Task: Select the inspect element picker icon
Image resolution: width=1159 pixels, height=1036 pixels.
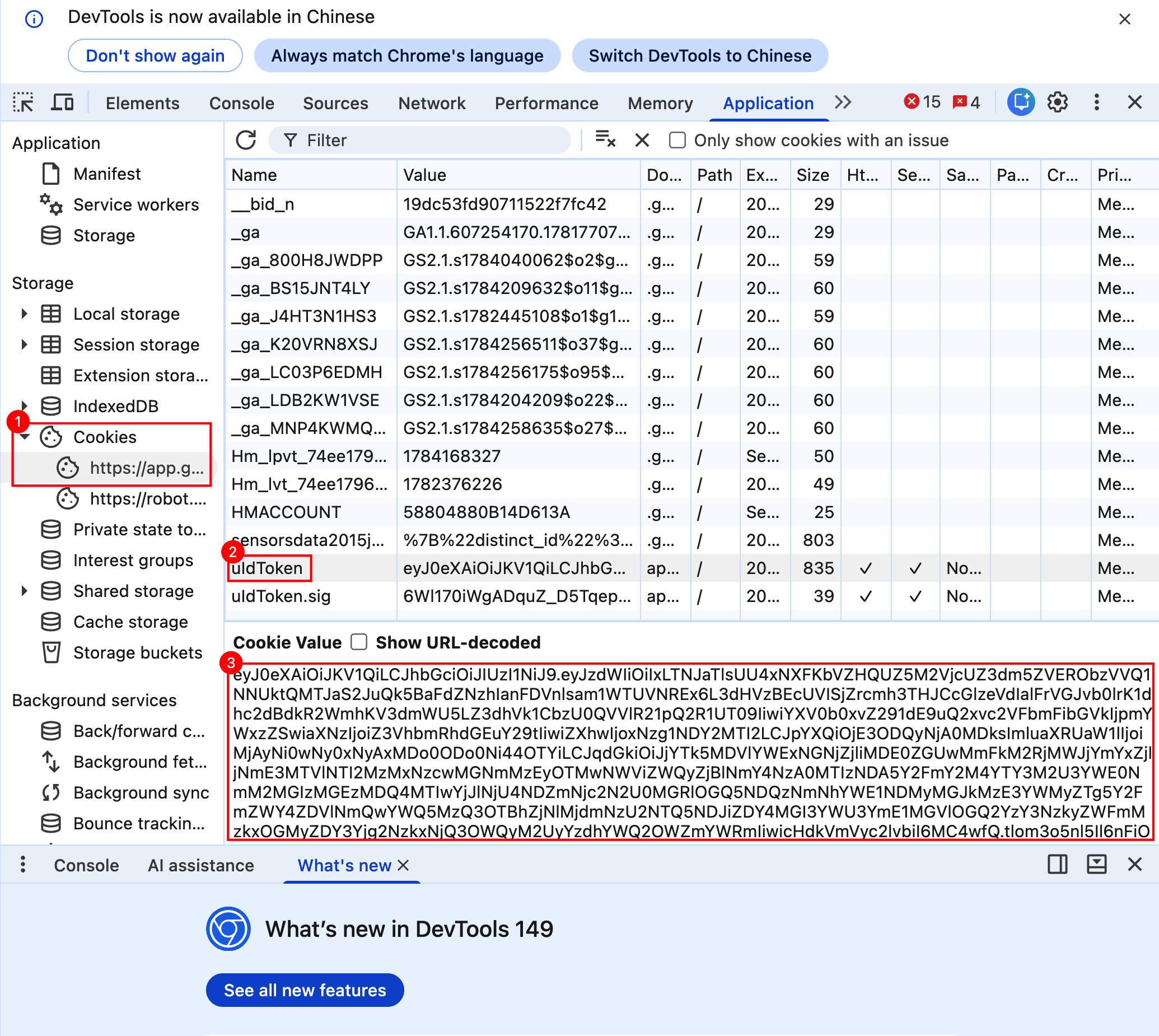Action: pyautogui.click(x=24, y=102)
